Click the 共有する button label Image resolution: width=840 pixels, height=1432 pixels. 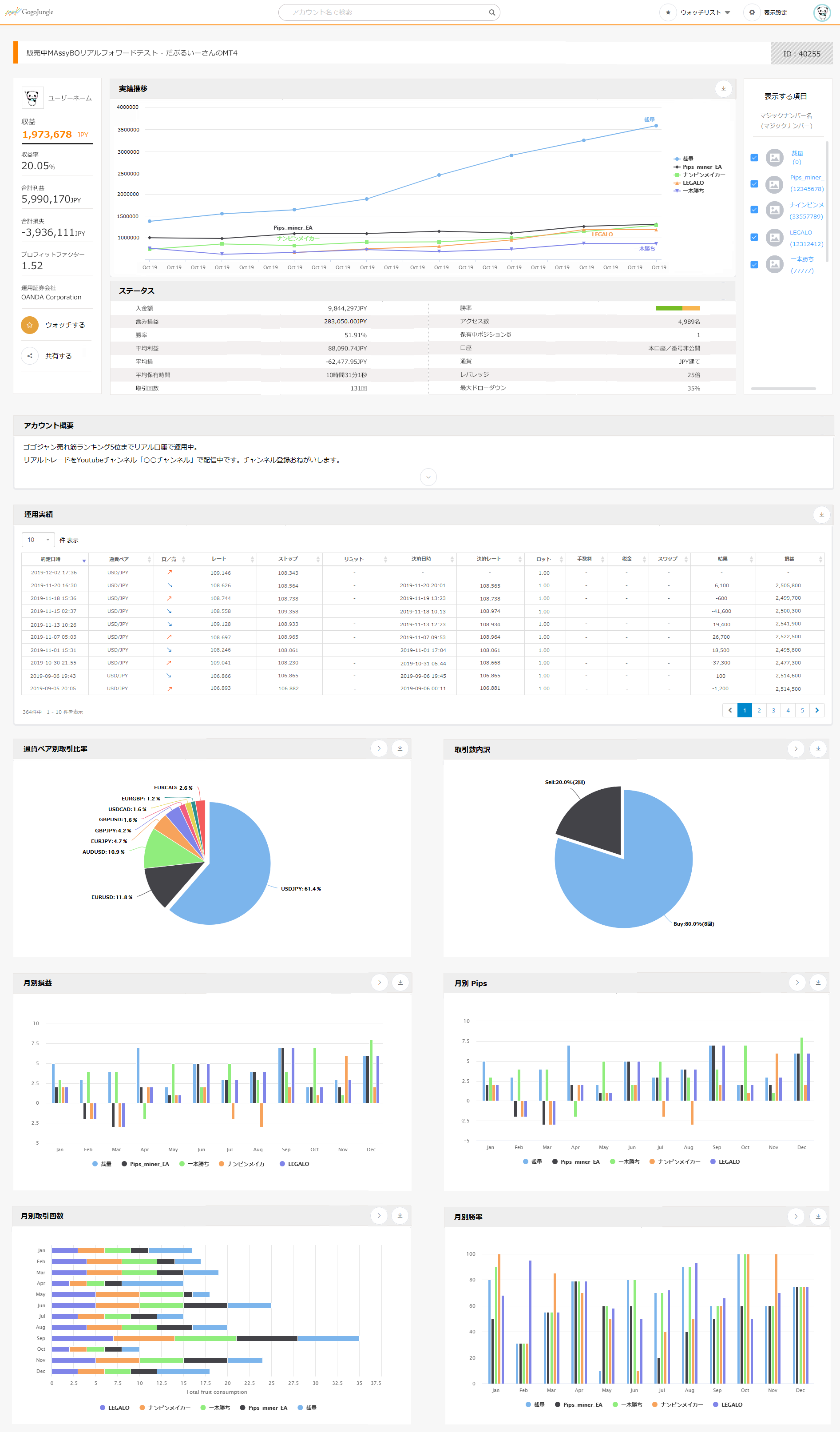pyautogui.click(x=59, y=356)
